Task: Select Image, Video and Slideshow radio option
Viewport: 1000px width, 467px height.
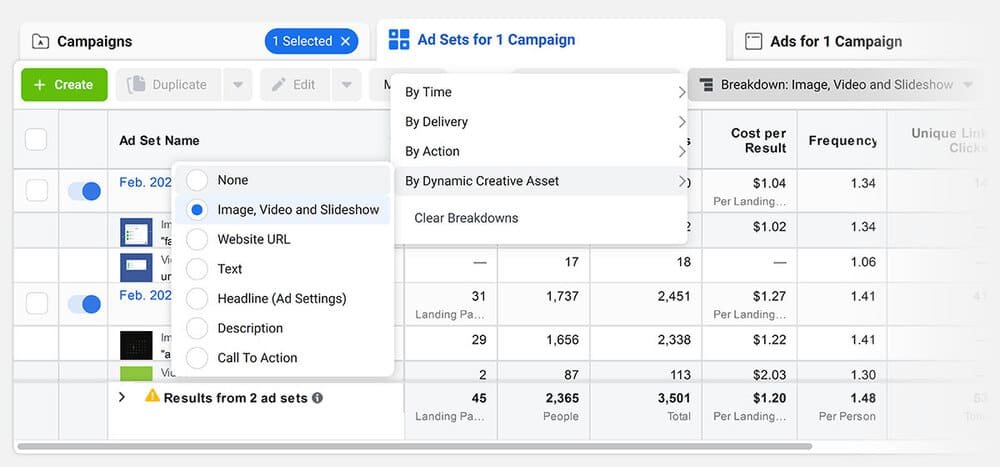Action: tap(197, 210)
